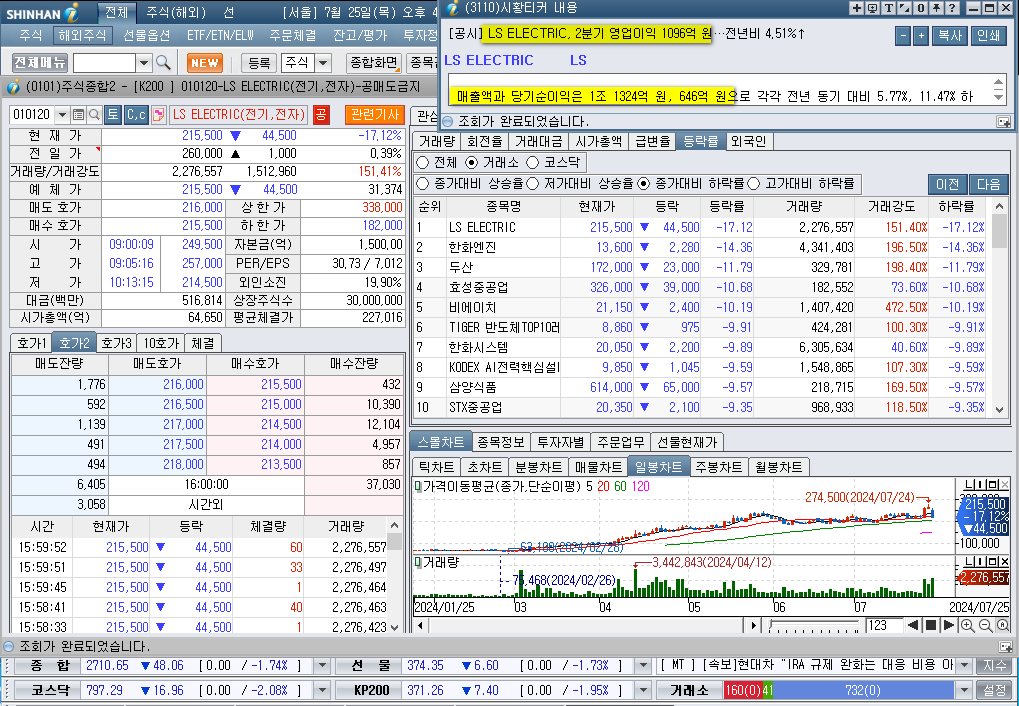Move the chart back with left triangle
1019x706 pixels.
tap(913, 625)
